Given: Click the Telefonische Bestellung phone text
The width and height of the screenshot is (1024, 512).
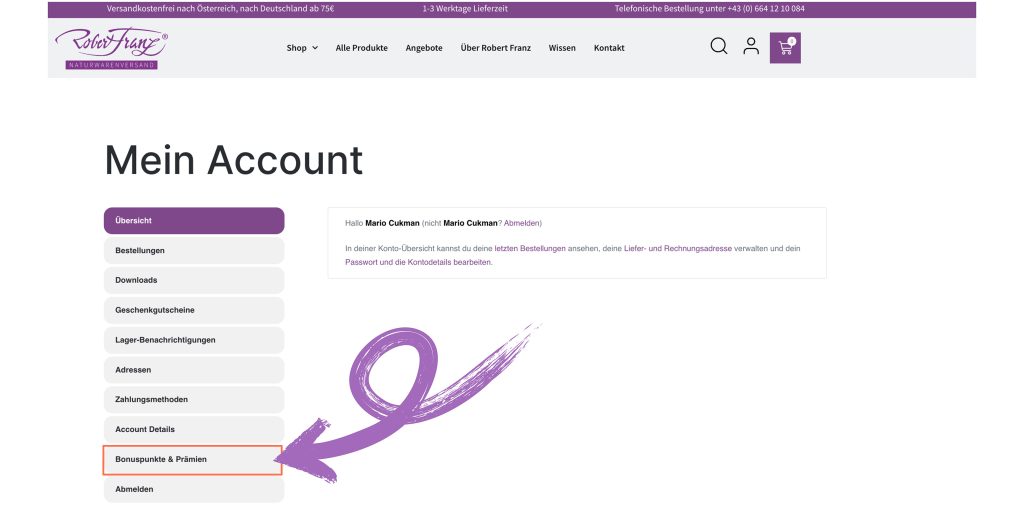Looking at the screenshot, I should (x=709, y=9).
